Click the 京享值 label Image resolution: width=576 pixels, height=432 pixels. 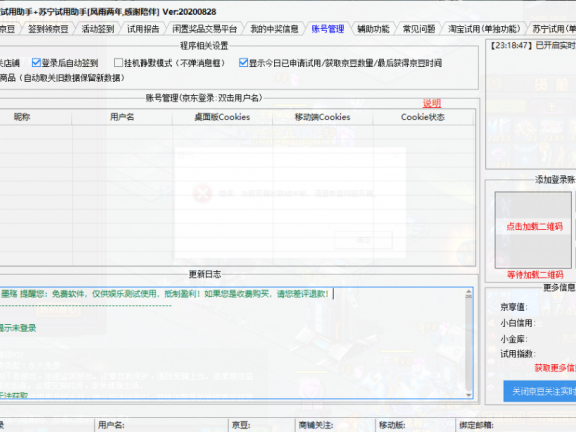pyautogui.click(x=514, y=307)
